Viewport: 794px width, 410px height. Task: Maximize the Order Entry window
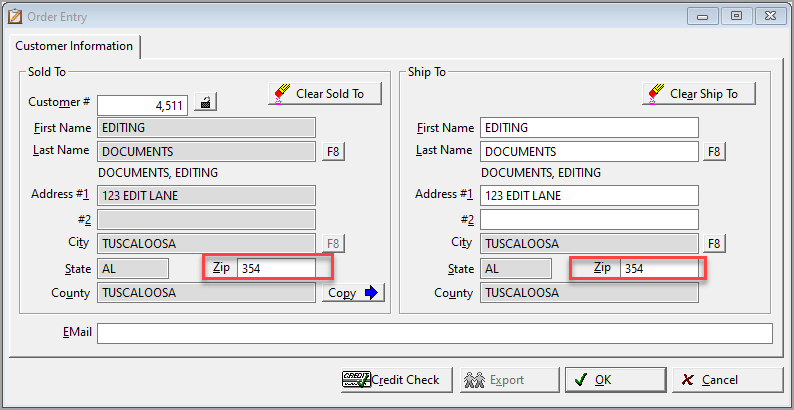(736, 17)
